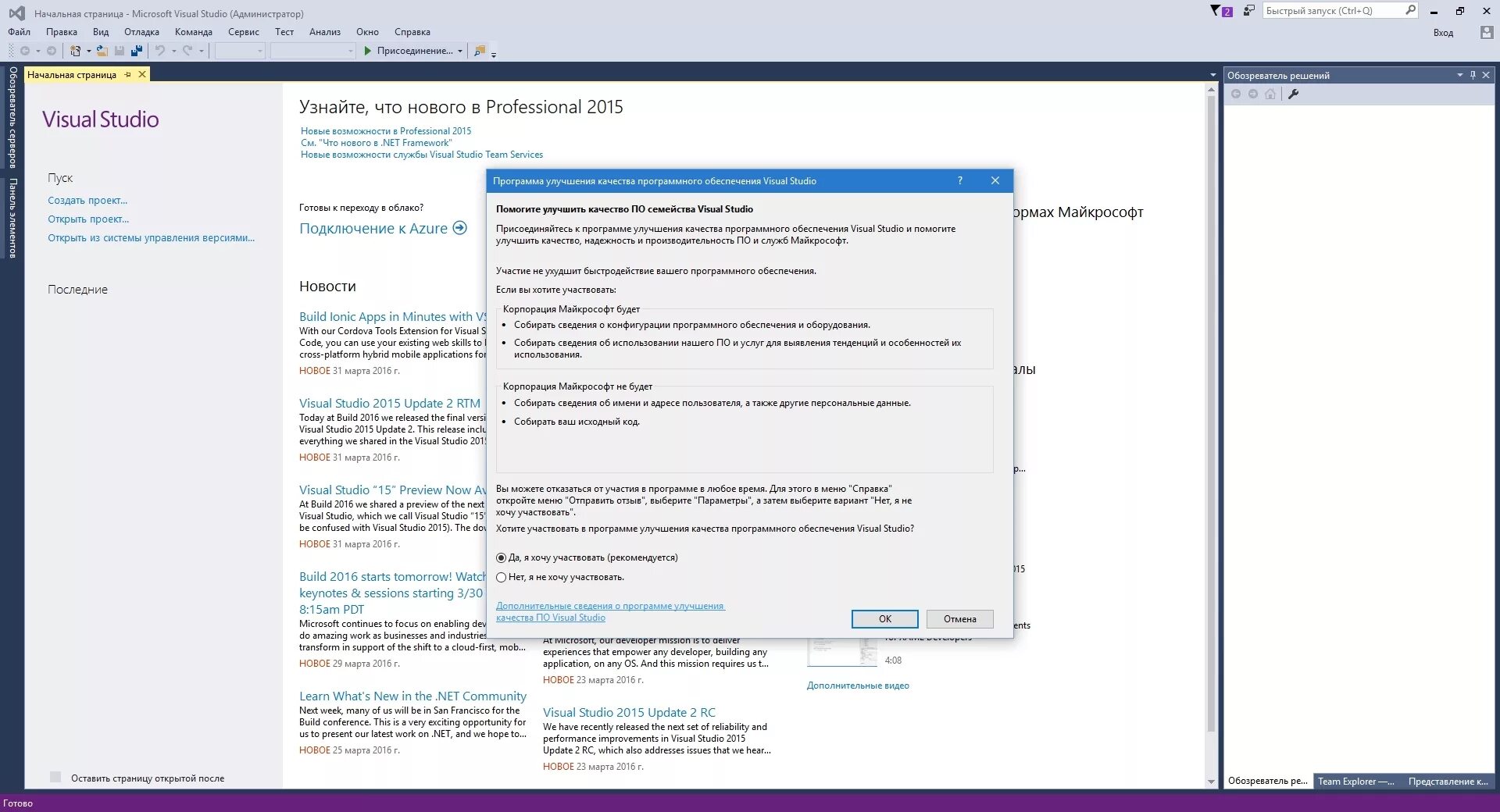This screenshot has height=812, width=1500.
Task: Click the Find in Files toolbar icon
Action: click(x=480, y=51)
